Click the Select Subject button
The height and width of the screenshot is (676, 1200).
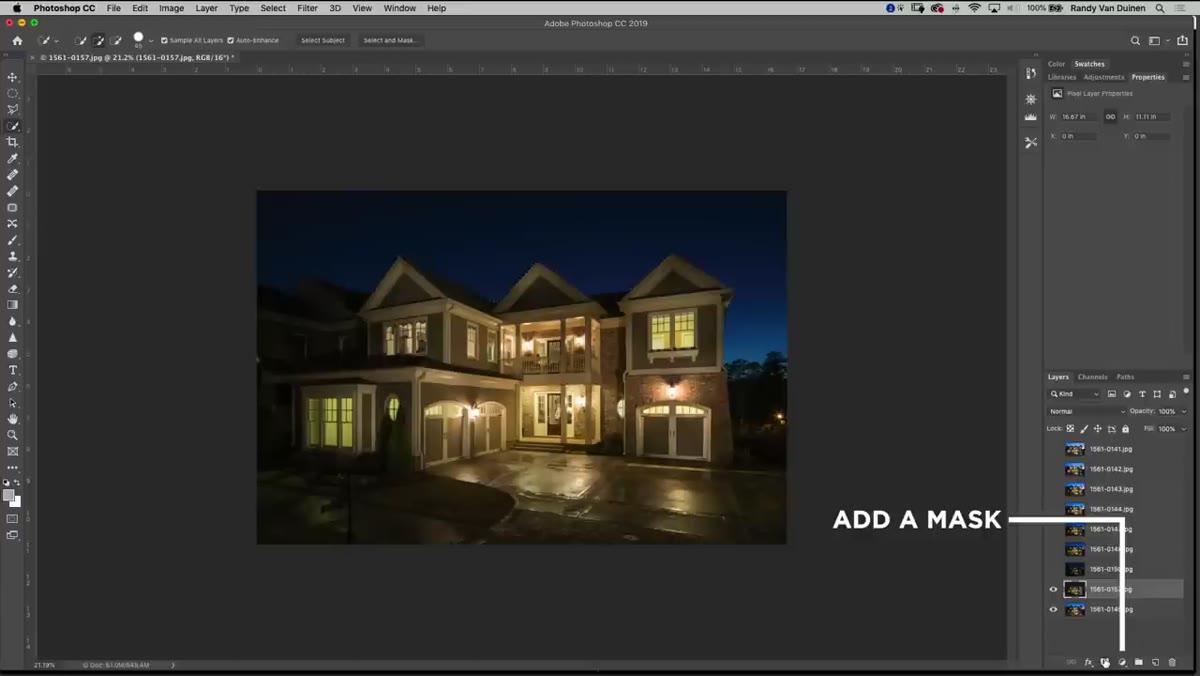tap(323, 41)
